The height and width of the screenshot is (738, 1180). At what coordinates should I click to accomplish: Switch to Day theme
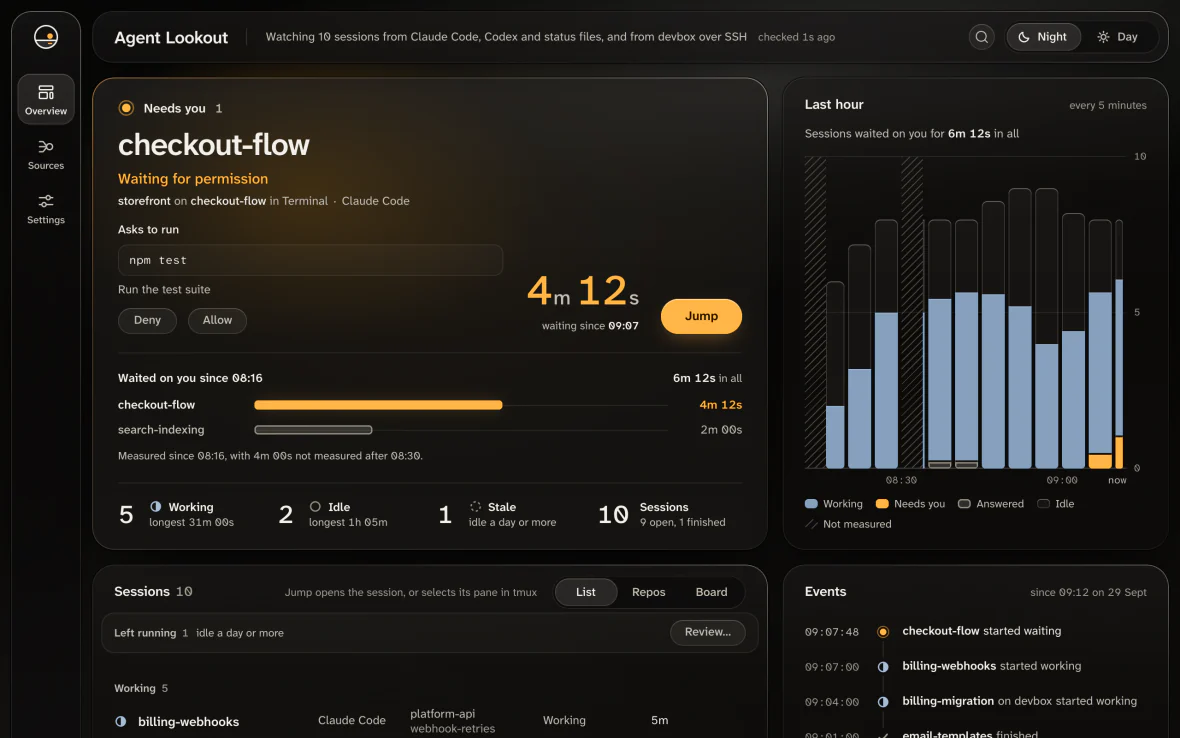tap(1118, 37)
